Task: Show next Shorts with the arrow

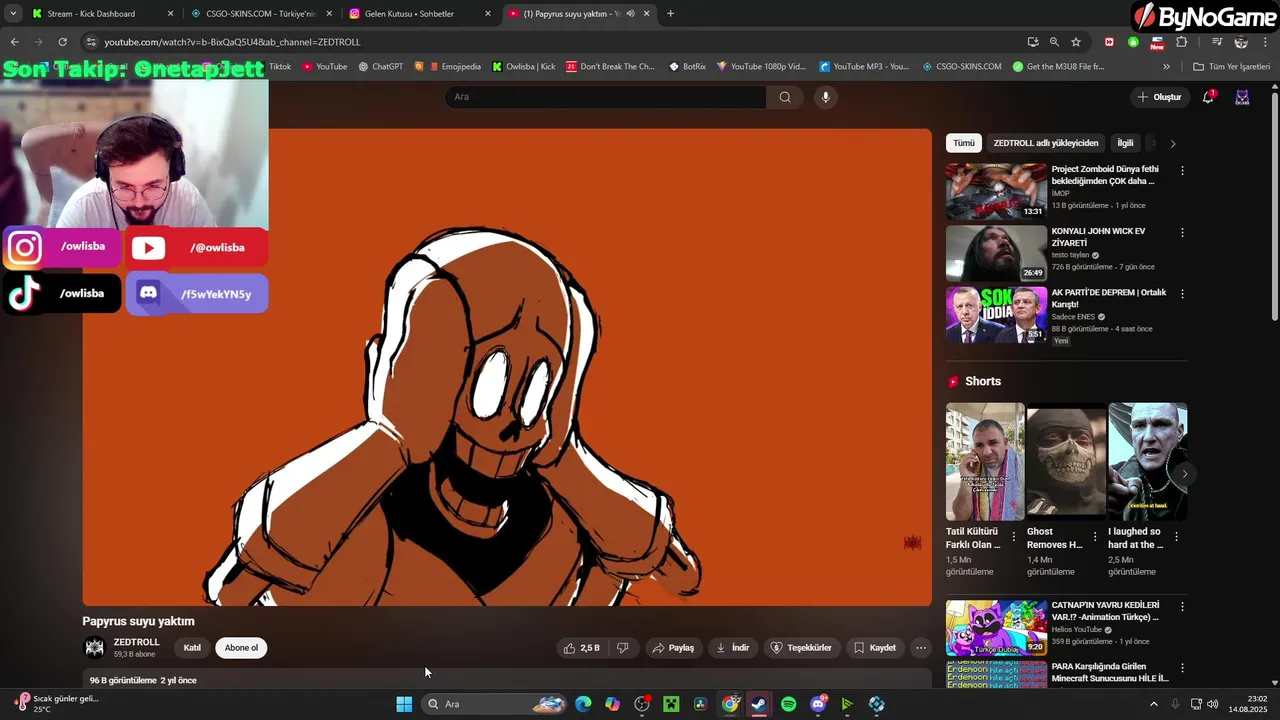Action: point(1184,474)
